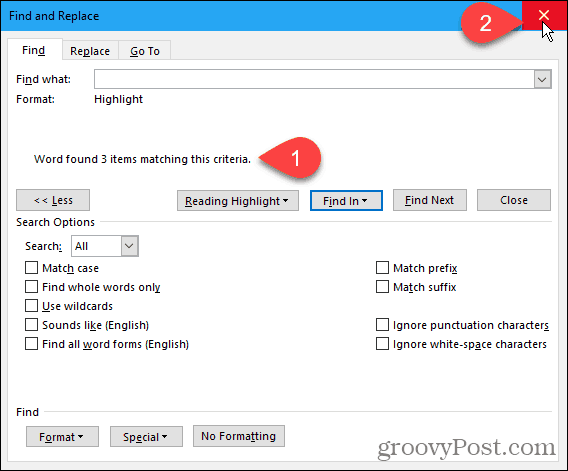Enable the Match prefix checkbox
Image resolution: width=568 pixels, height=471 pixels.
[382, 268]
